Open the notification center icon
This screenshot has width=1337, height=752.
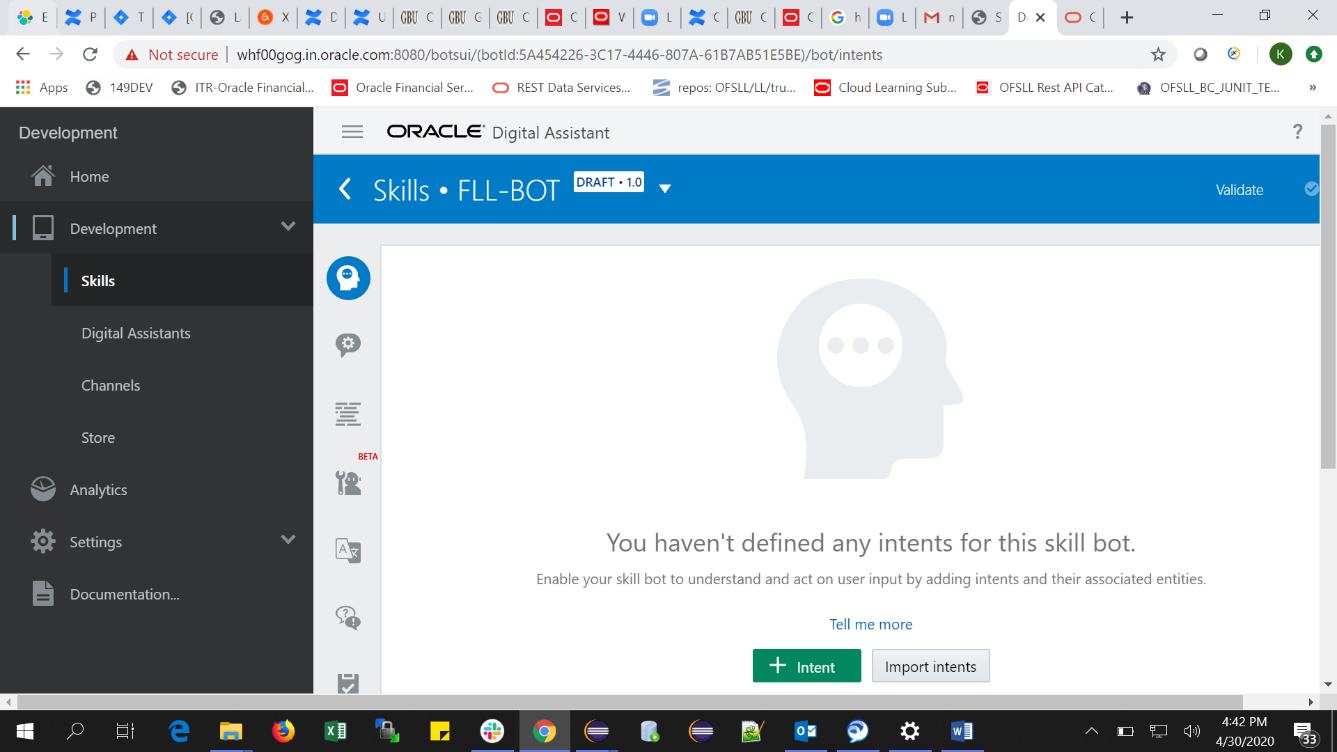tap(1305, 732)
